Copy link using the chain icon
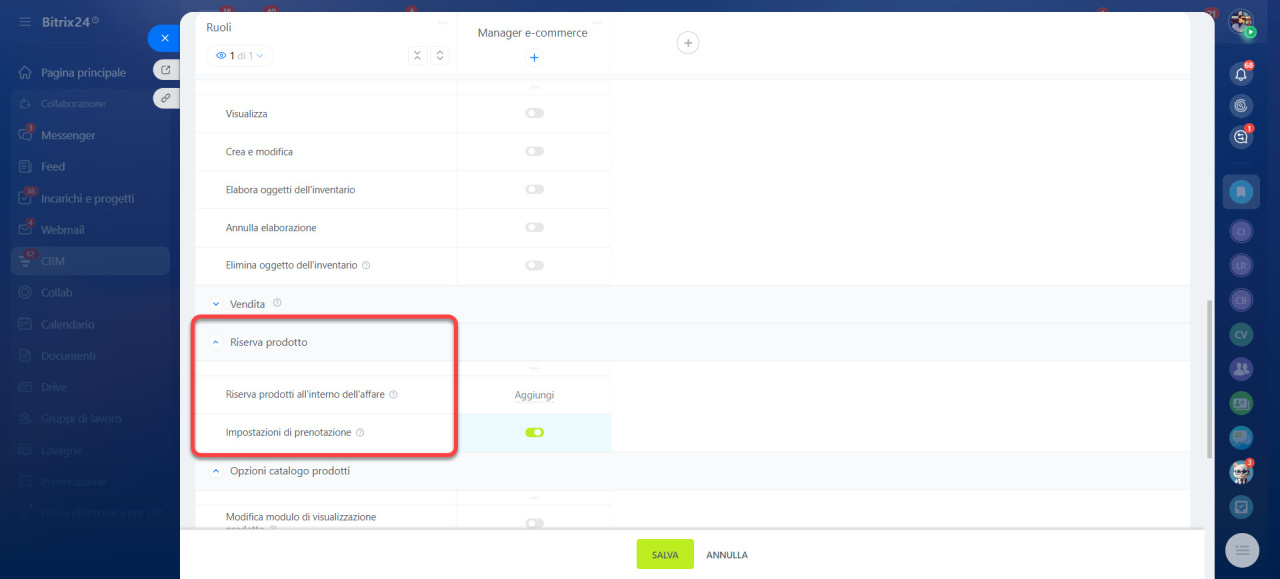The image size is (1280, 579). tap(165, 98)
